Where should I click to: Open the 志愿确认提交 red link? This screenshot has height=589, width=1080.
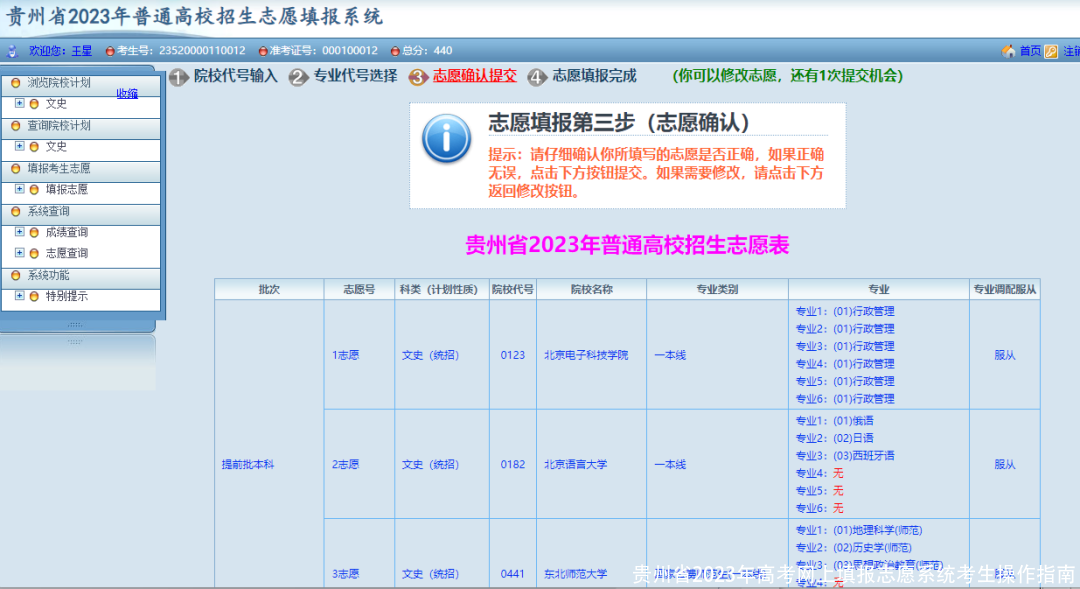click(474, 77)
